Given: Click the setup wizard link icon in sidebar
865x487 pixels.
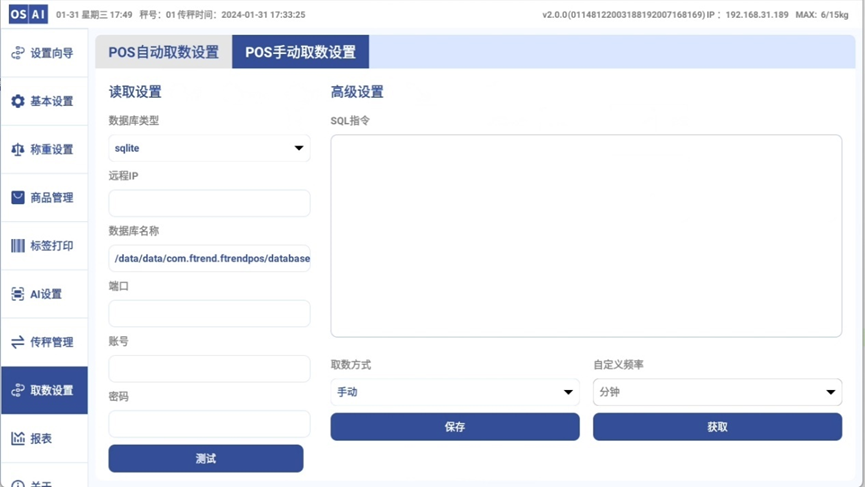Looking at the screenshot, I should (x=18, y=53).
